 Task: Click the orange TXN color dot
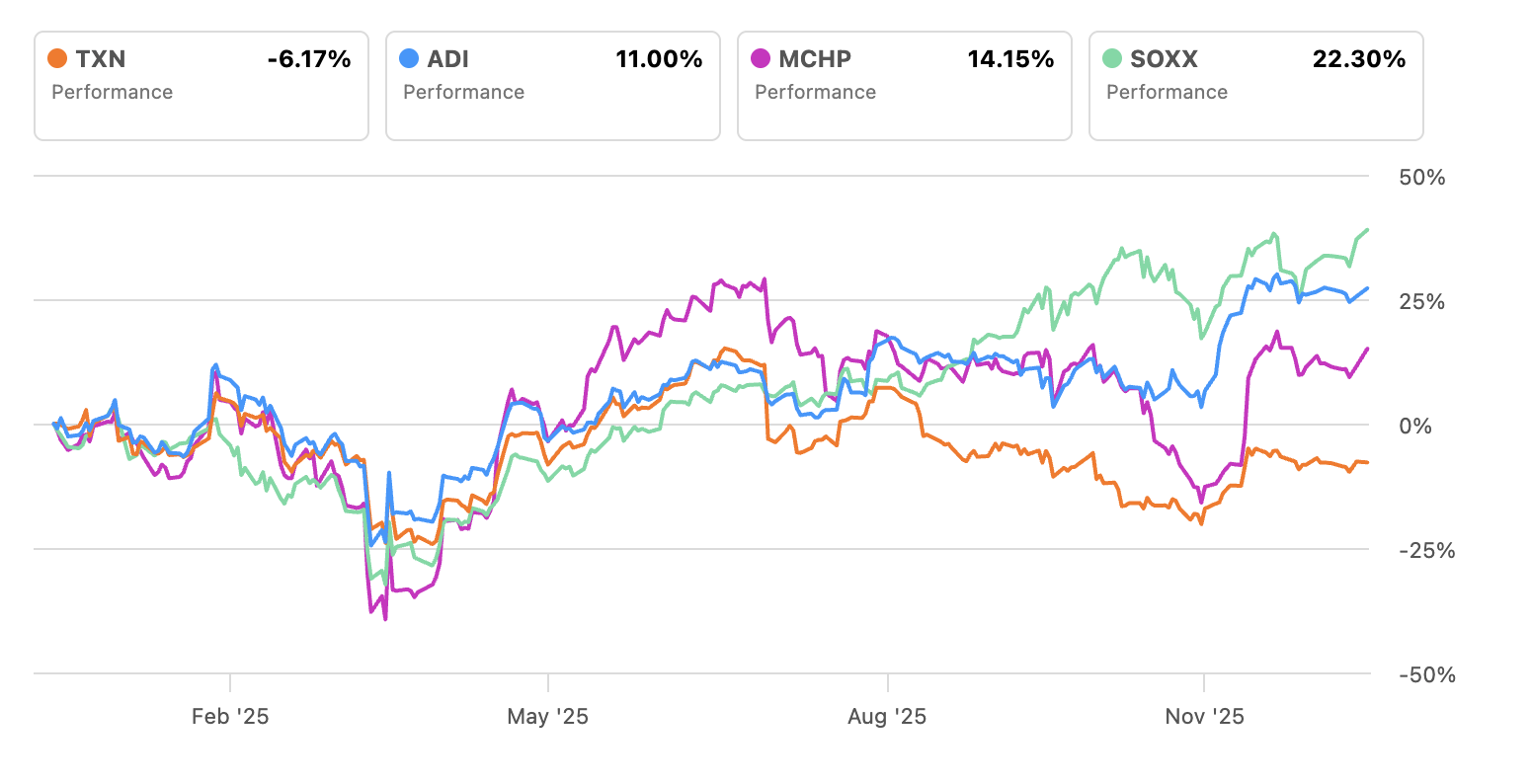point(58,59)
